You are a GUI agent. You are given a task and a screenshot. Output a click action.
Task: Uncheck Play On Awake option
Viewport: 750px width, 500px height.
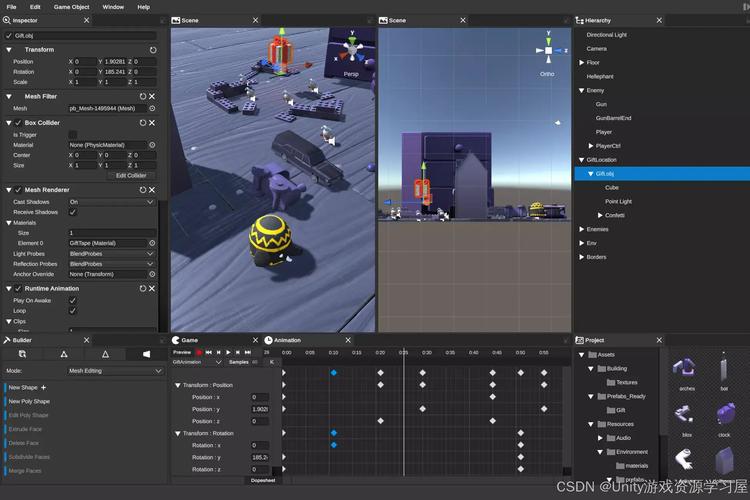pyautogui.click(x=72, y=300)
